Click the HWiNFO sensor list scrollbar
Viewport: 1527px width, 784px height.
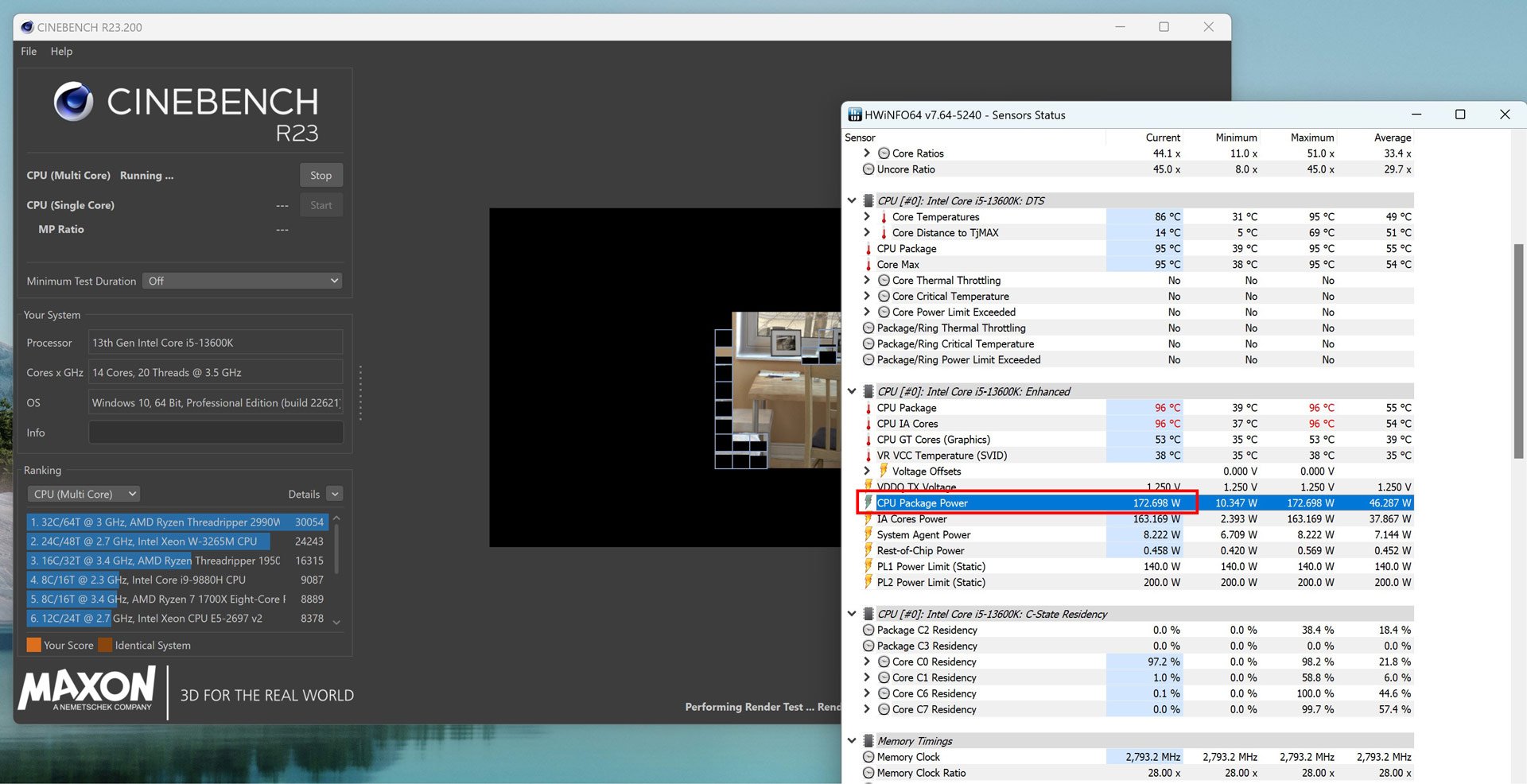click(1518, 351)
